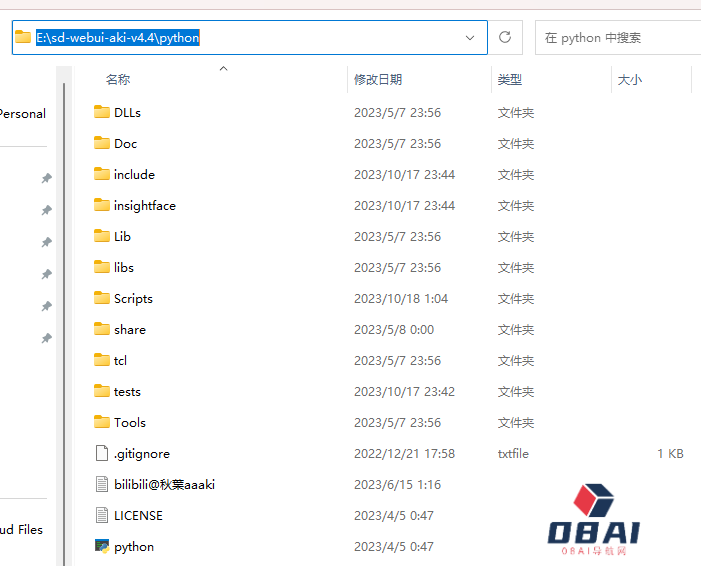
Task: Open the Lib folder
Action: 122,236
